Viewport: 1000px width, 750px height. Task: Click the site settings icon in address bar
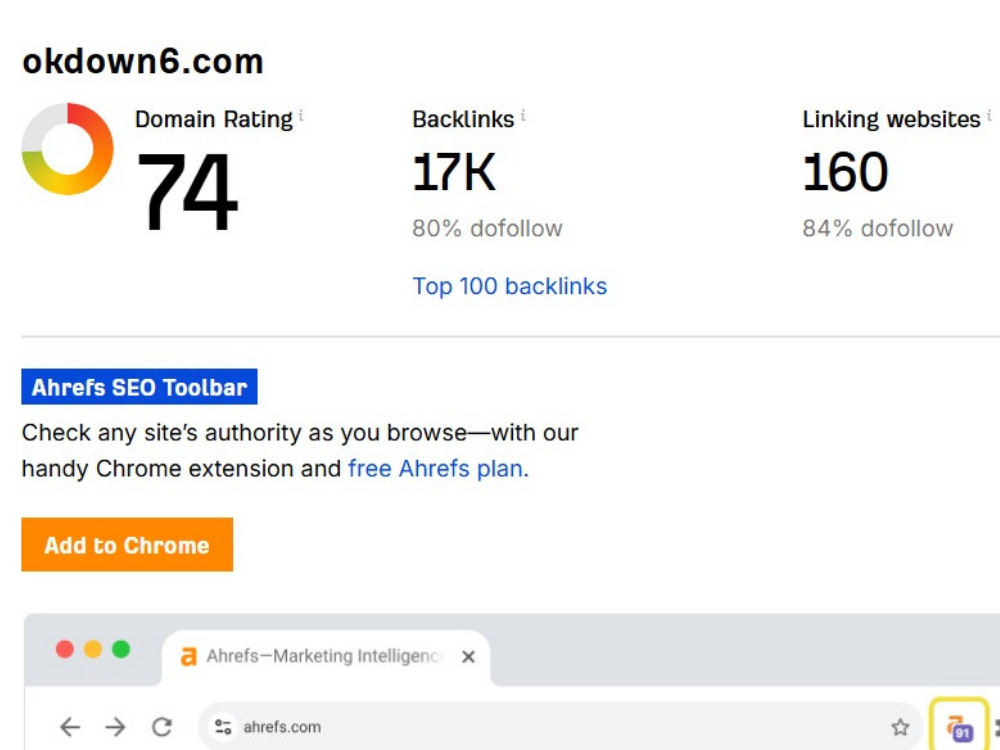click(223, 726)
